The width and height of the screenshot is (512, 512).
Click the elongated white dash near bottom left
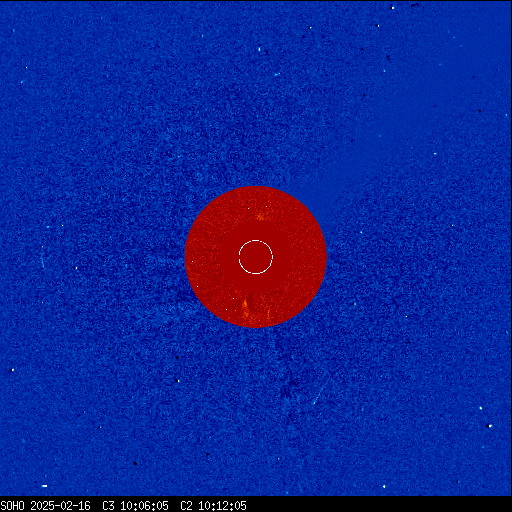[44, 486]
